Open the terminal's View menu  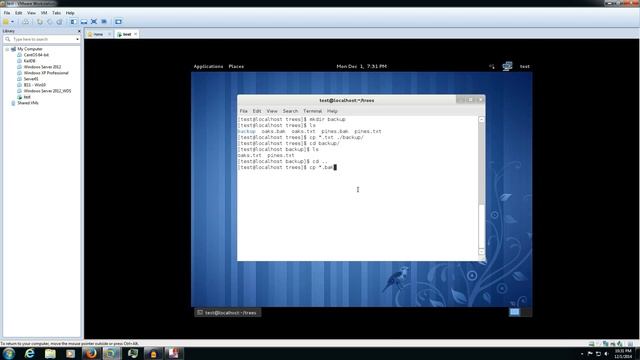(272, 111)
